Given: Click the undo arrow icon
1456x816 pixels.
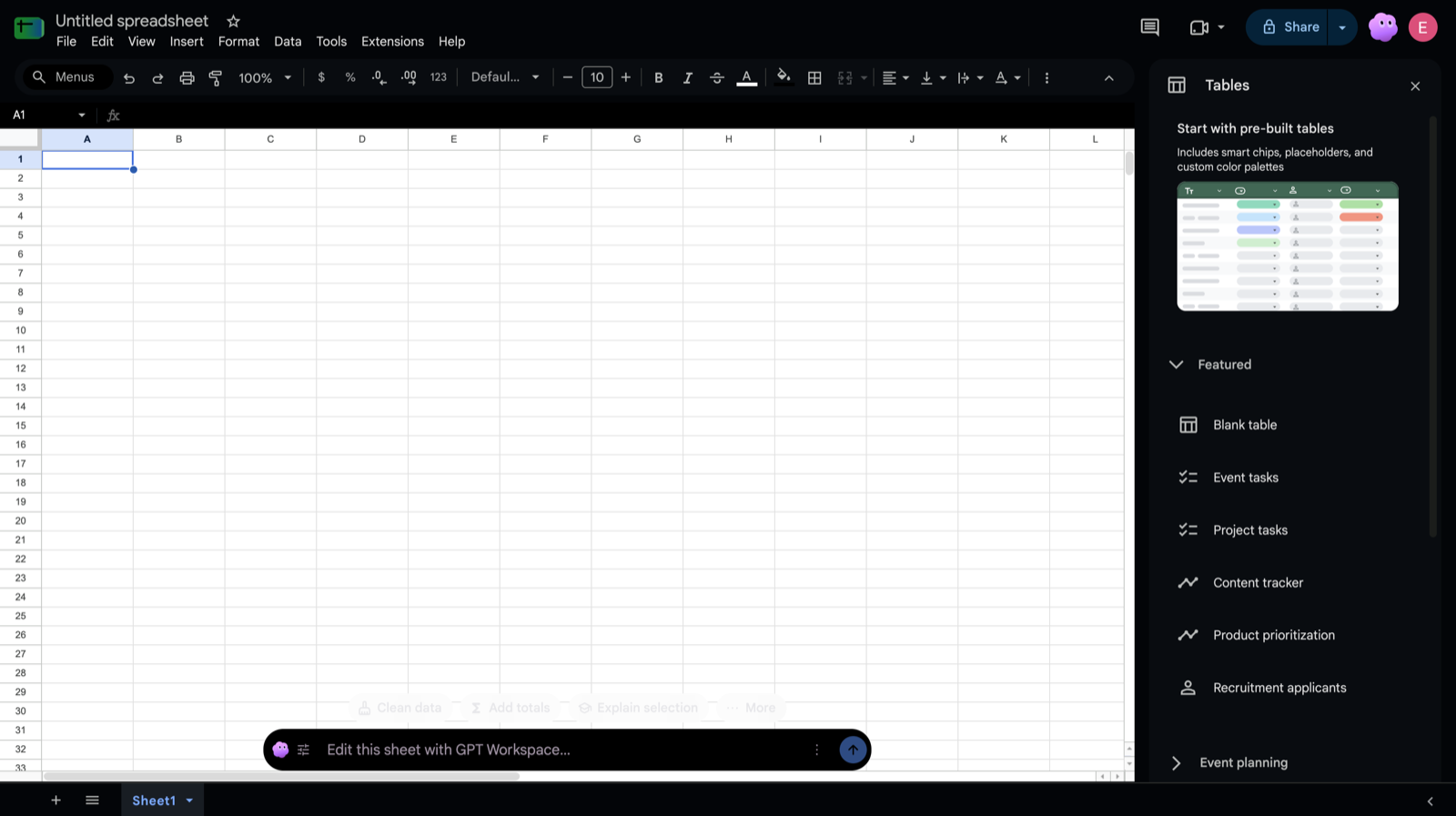Looking at the screenshot, I should [x=129, y=78].
